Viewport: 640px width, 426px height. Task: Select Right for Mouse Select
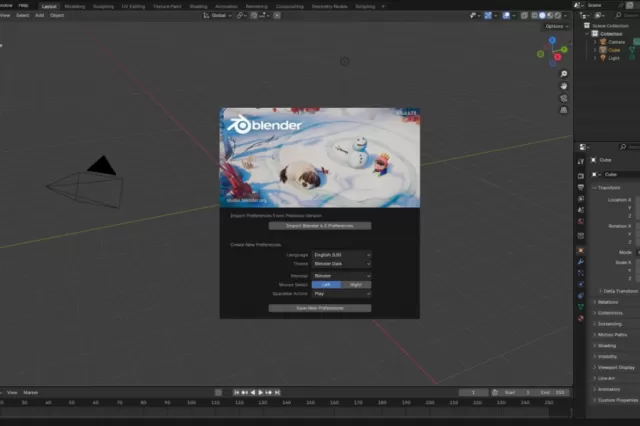[x=356, y=285]
